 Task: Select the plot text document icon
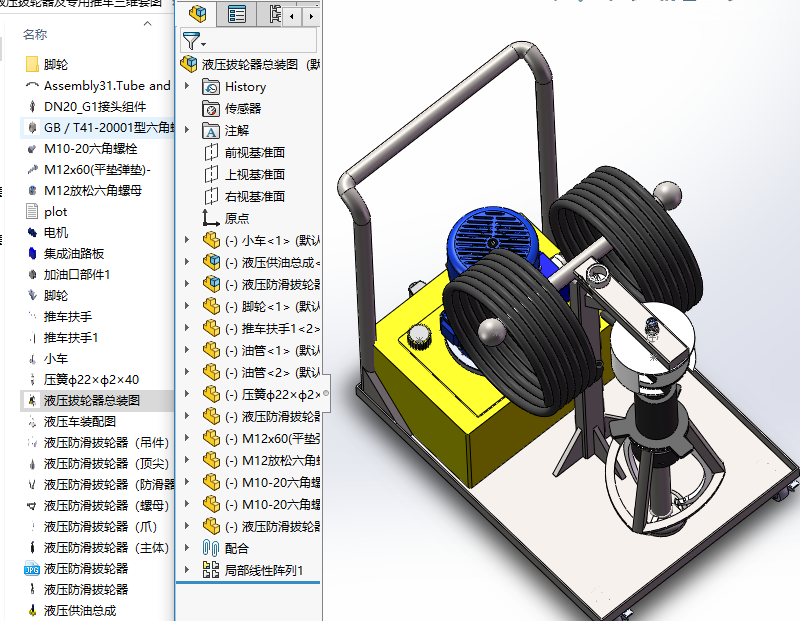click(x=32, y=211)
